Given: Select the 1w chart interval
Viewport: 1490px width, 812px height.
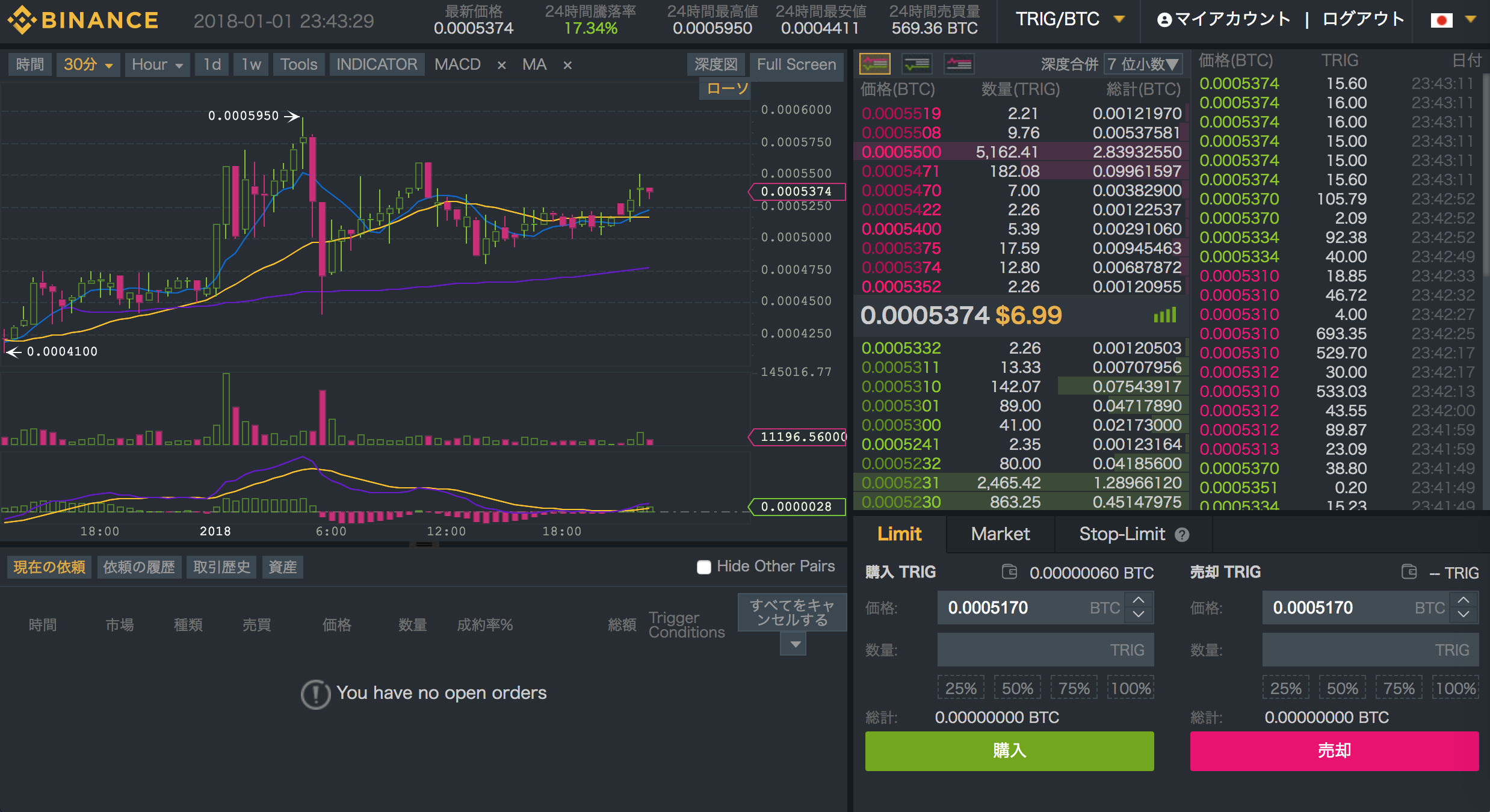Looking at the screenshot, I should tap(251, 64).
